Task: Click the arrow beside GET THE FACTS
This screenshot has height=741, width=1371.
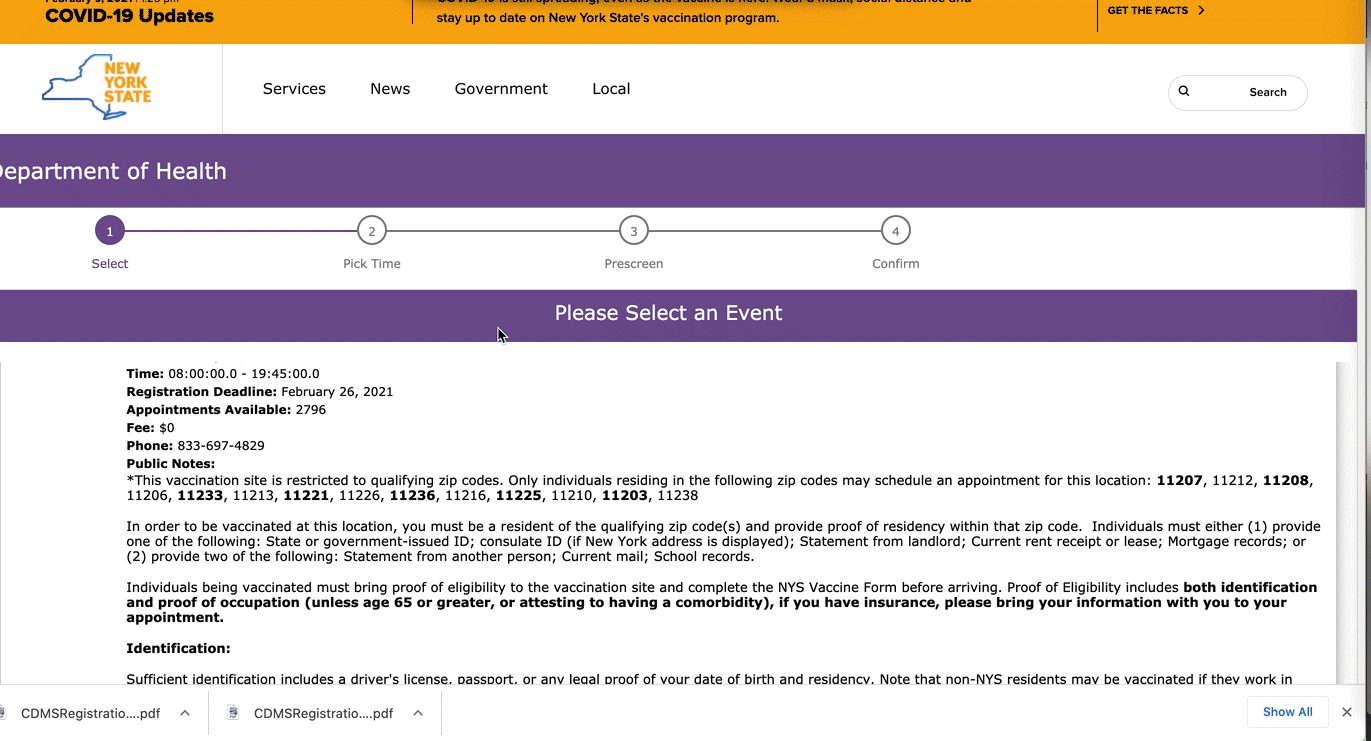Action: point(1201,10)
